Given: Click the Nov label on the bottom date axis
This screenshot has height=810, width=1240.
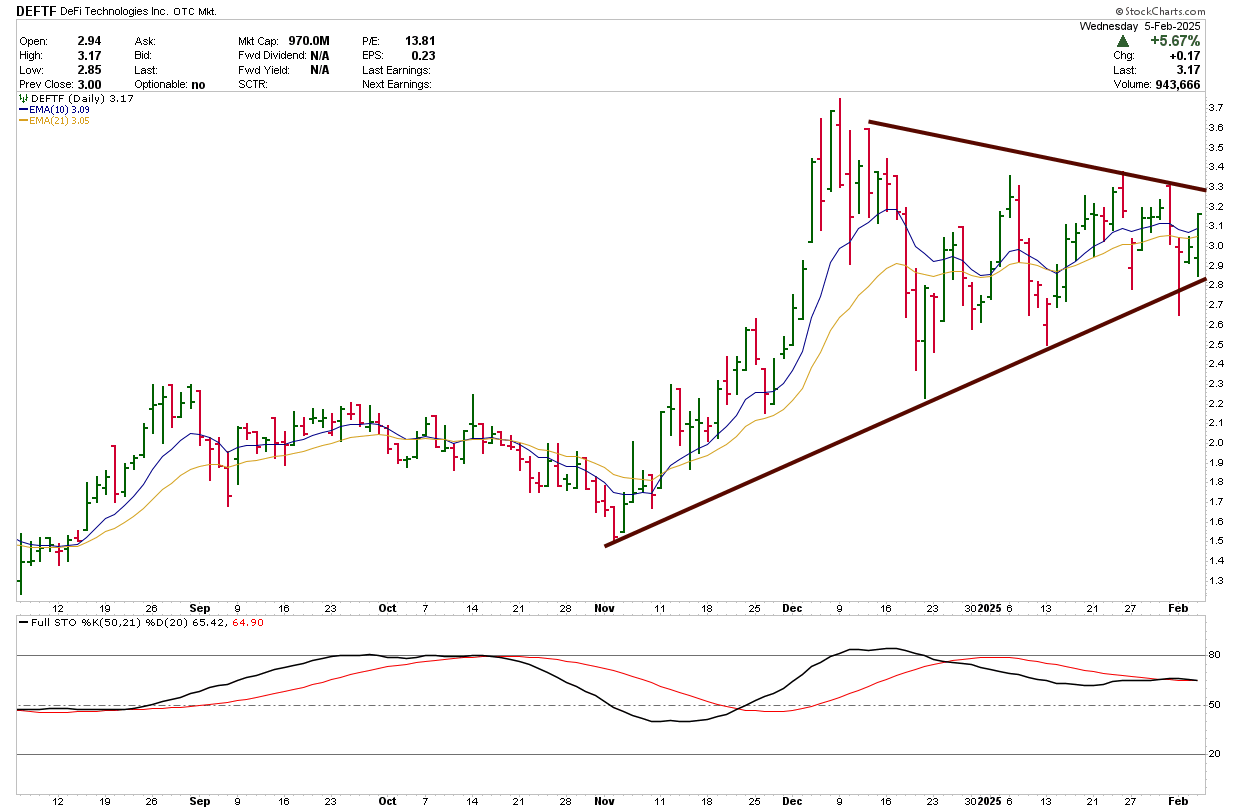Looking at the screenshot, I should [604, 801].
